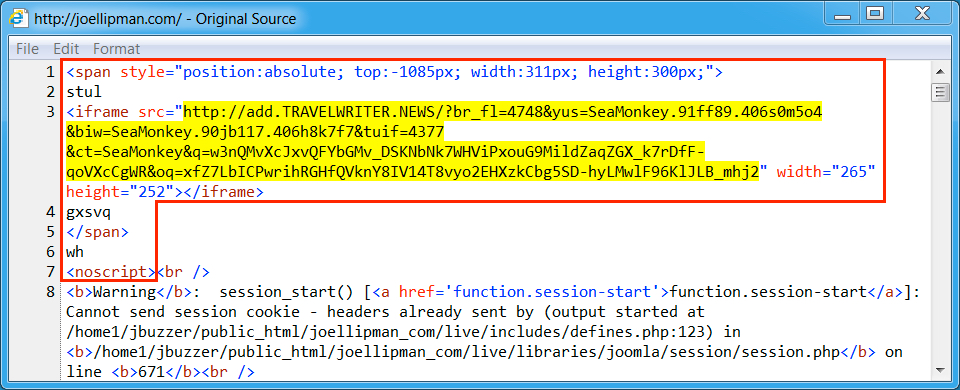
Task: Click the scrollbar up arrow
Action: click(939, 71)
